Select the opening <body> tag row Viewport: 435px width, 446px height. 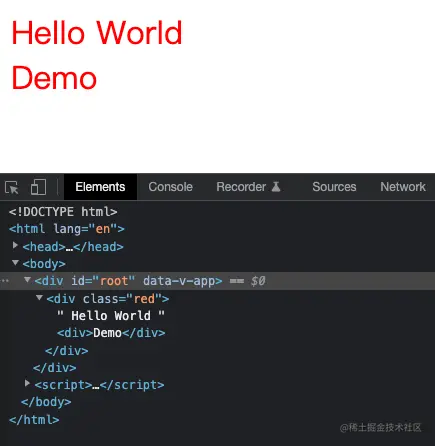pyautogui.click(x=44, y=264)
